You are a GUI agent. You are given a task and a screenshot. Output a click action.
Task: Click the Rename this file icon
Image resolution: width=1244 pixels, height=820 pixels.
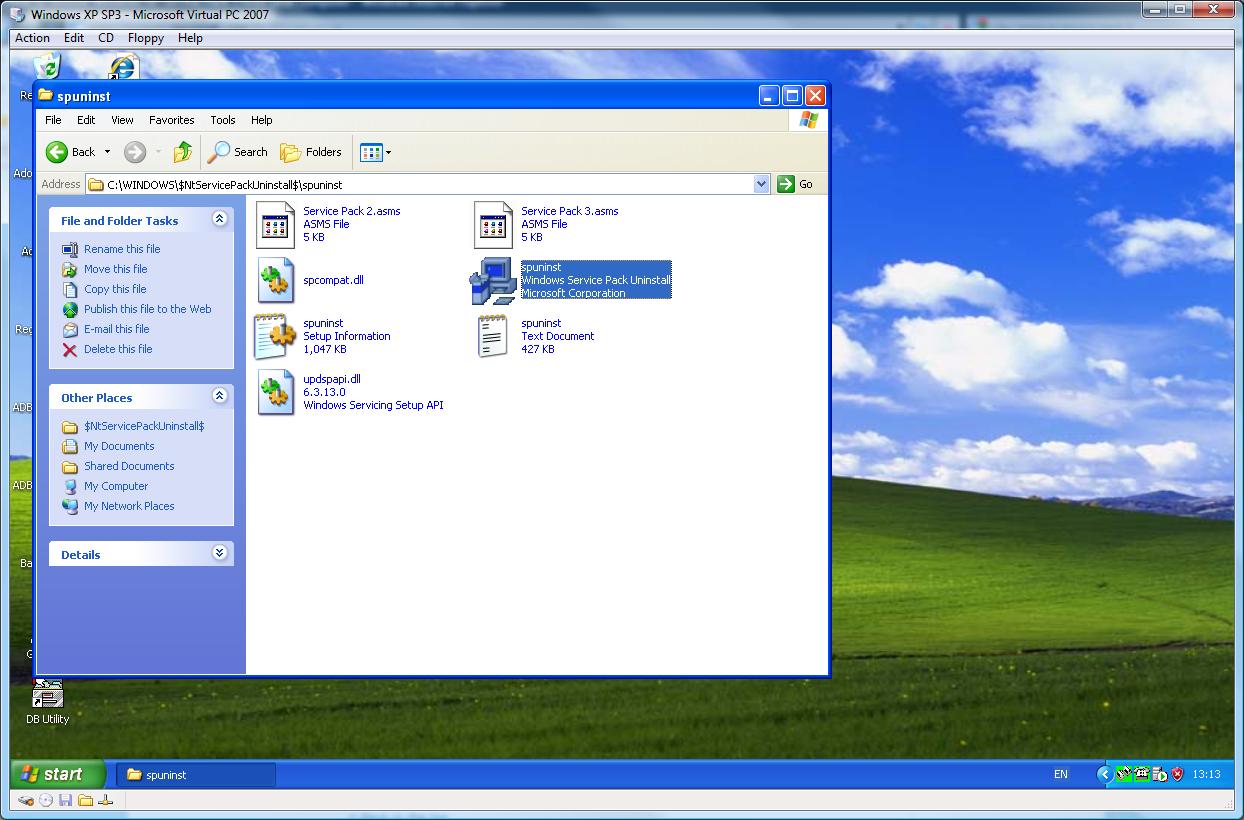(x=70, y=249)
